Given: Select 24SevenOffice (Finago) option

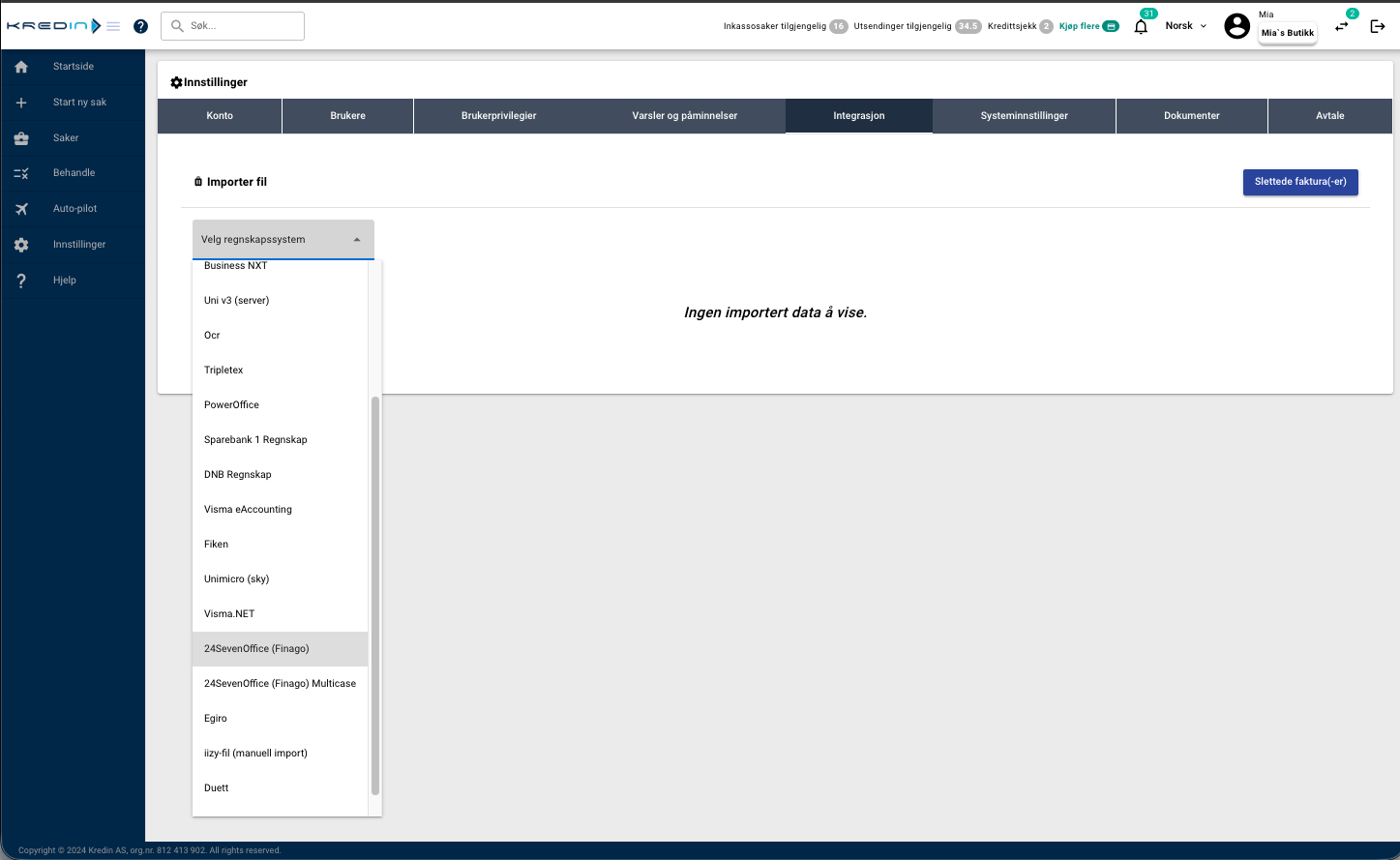Looking at the screenshot, I should [x=281, y=649].
